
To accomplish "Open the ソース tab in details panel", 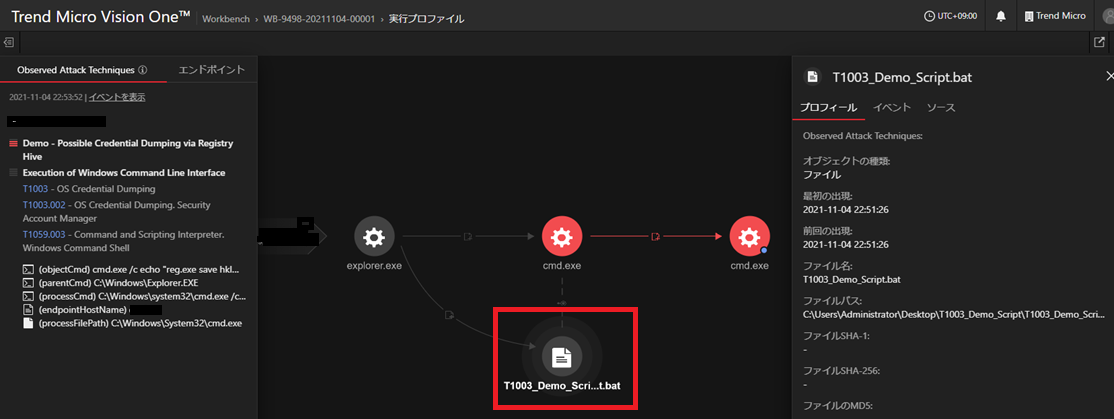I will pyautogui.click(x=941, y=108).
